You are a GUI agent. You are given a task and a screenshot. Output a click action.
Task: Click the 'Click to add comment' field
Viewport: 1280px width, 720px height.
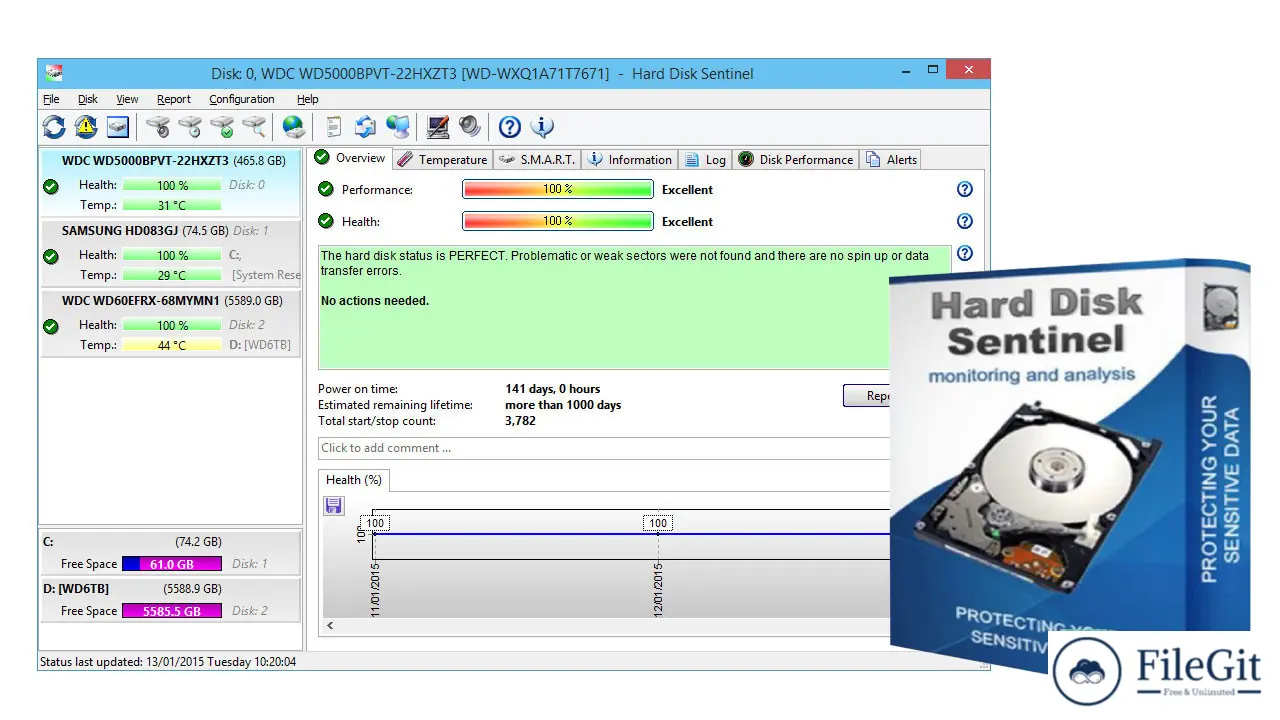(x=604, y=448)
